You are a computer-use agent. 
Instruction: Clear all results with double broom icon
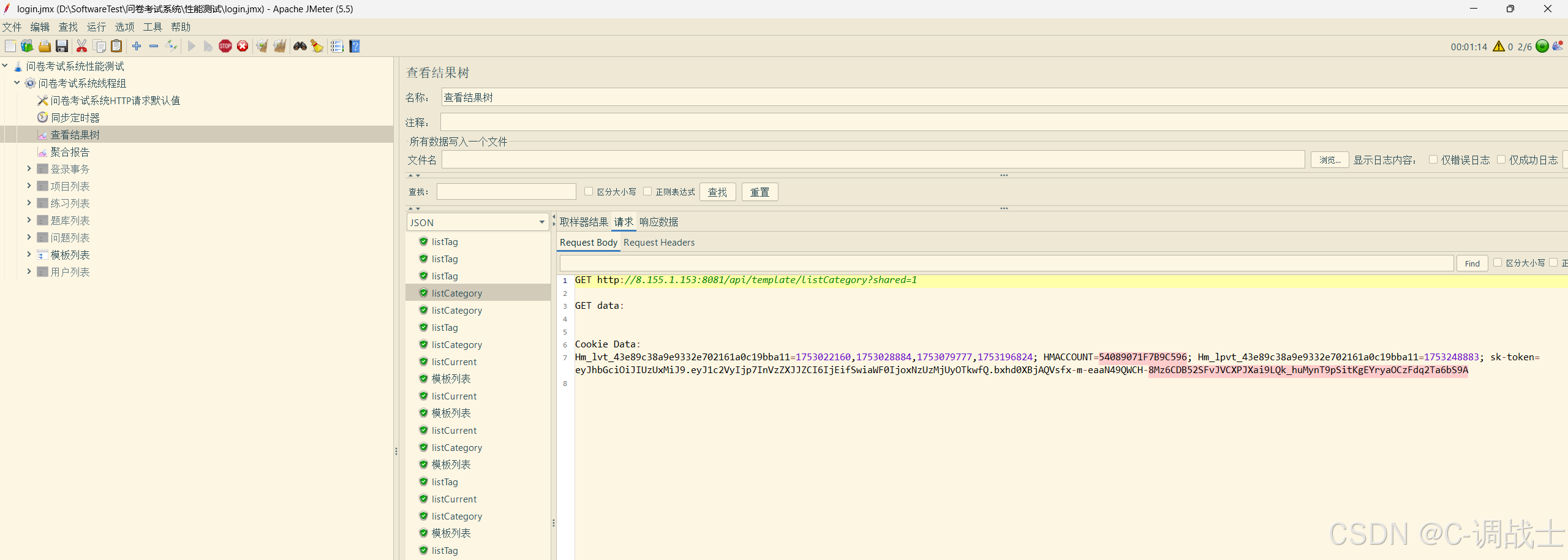coord(280,46)
